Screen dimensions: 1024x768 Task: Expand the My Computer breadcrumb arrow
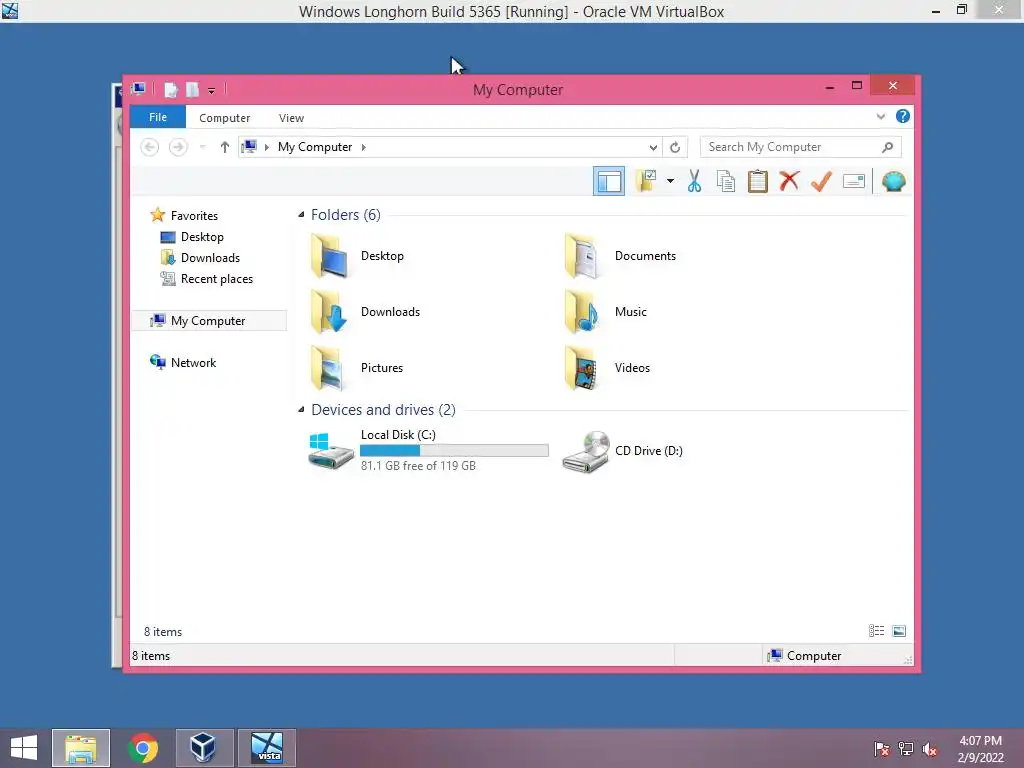364,148
